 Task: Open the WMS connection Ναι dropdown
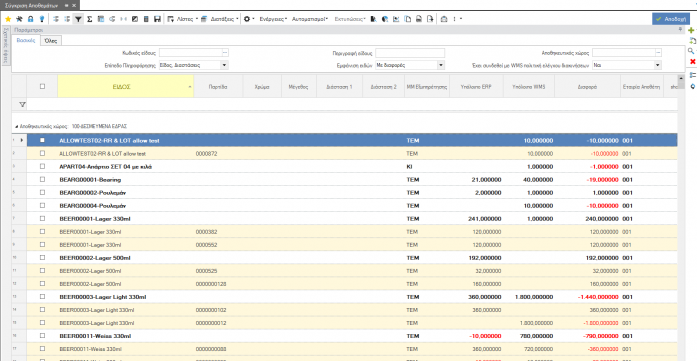pyautogui.click(x=658, y=65)
